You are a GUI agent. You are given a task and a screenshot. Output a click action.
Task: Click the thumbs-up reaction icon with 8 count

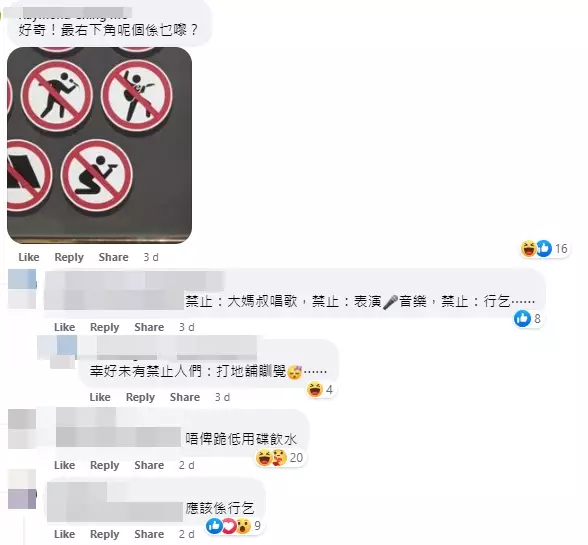pos(522,318)
